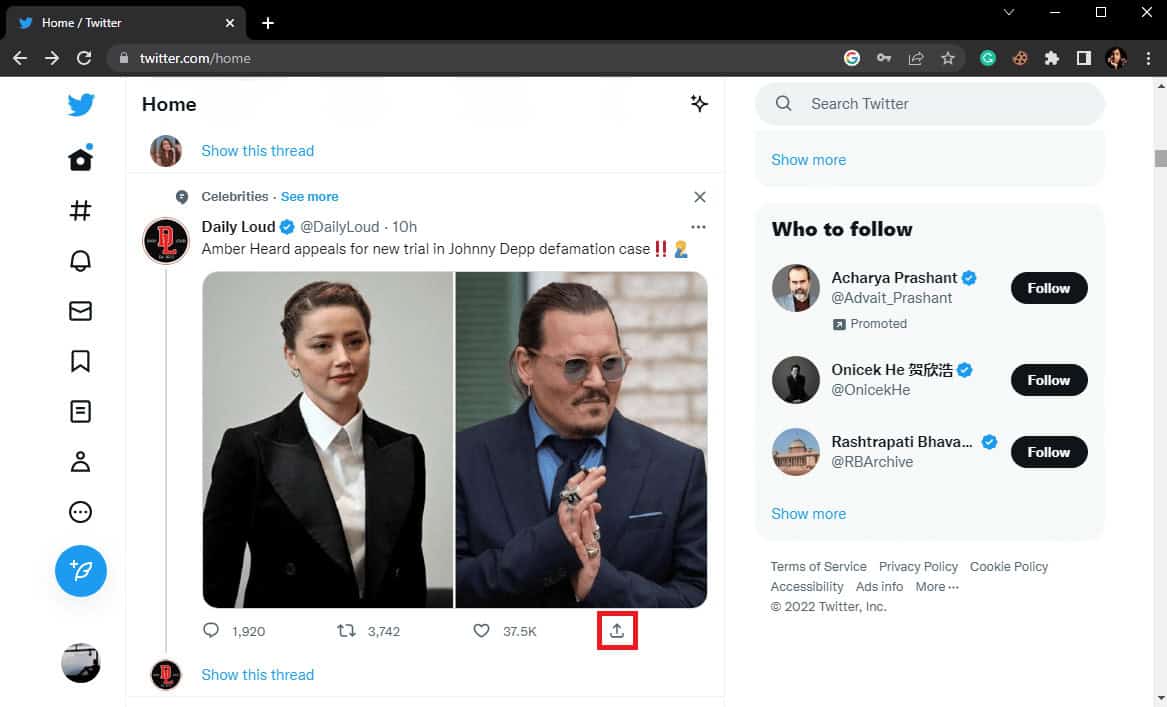Expand More footer menu

click(x=937, y=586)
